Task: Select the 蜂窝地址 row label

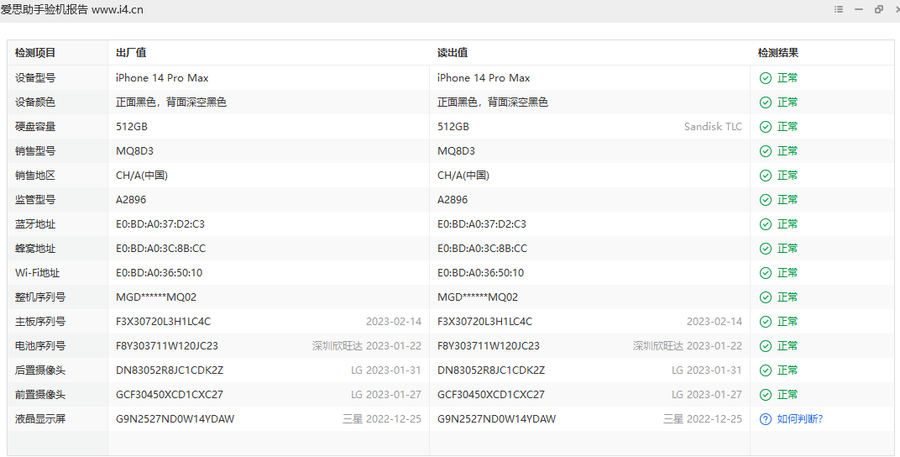Action: click(x=35, y=249)
